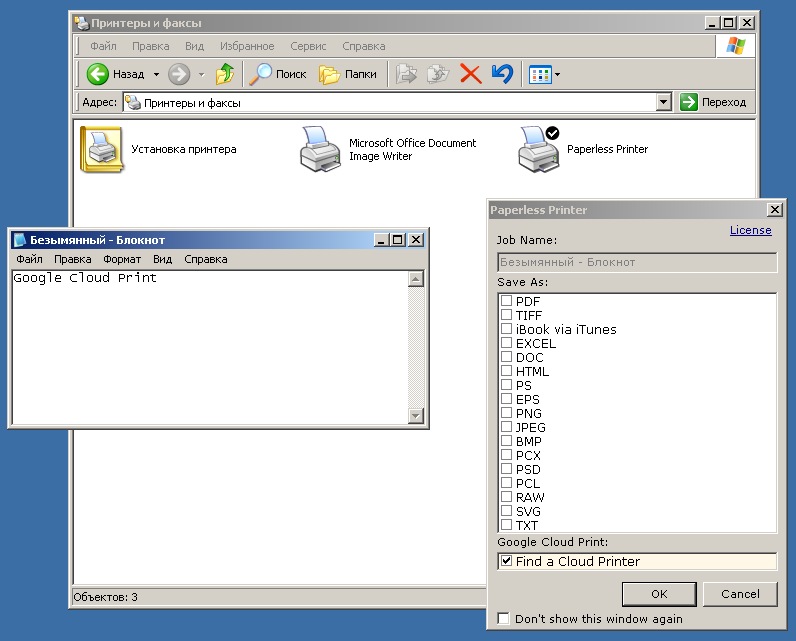This screenshot has width=796, height=641.
Task: Check the BMP format checkbox
Action: [x=506, y=441]
